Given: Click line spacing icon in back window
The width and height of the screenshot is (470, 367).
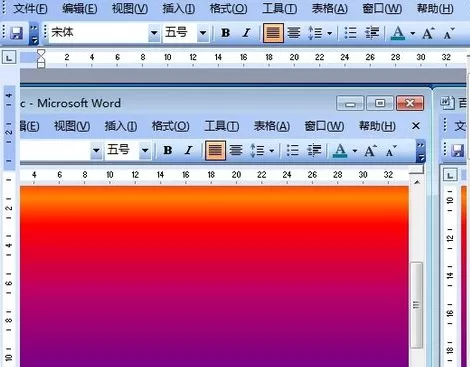Looking at the screenshot, I should 315,33.
